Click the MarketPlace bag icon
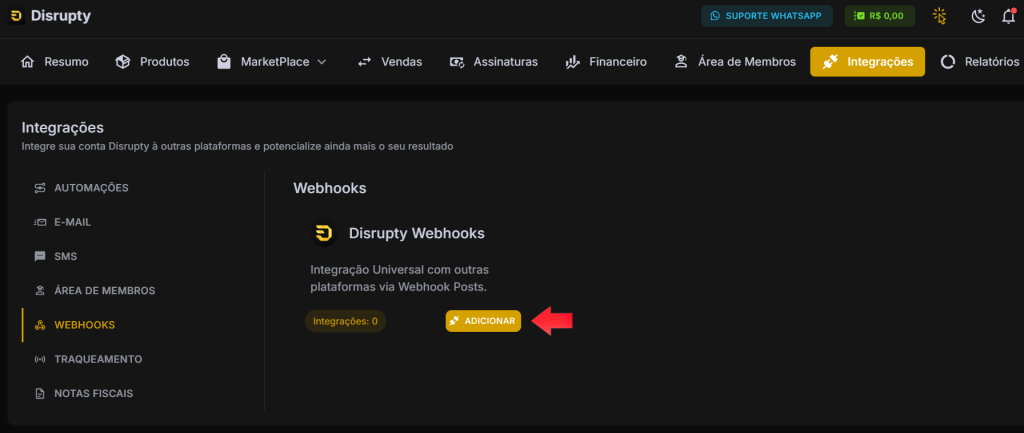Image resolution: width=1024 pixels, height=433 pixels. click(x=224, y=62)
